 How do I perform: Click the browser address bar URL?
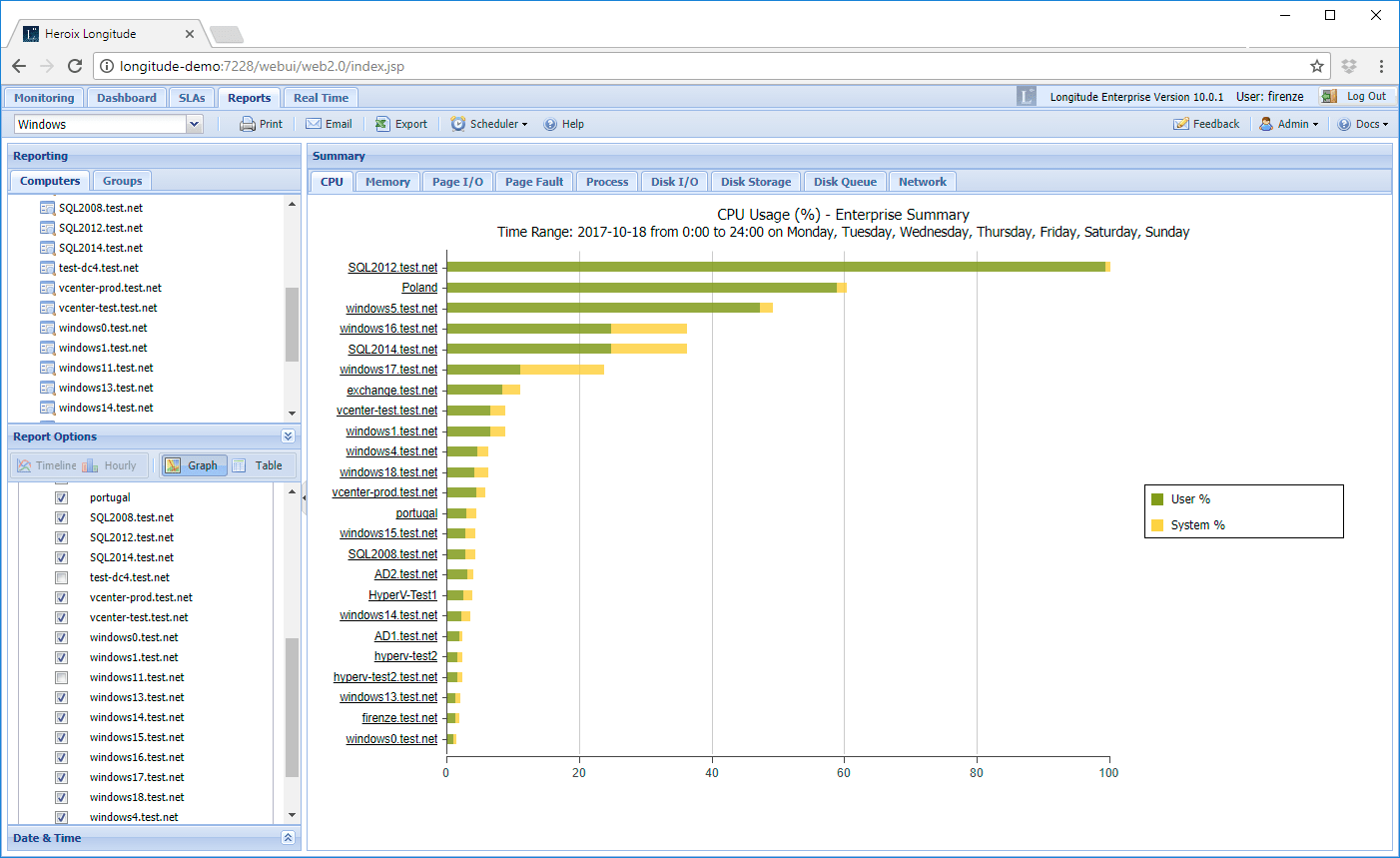point(262,66)
